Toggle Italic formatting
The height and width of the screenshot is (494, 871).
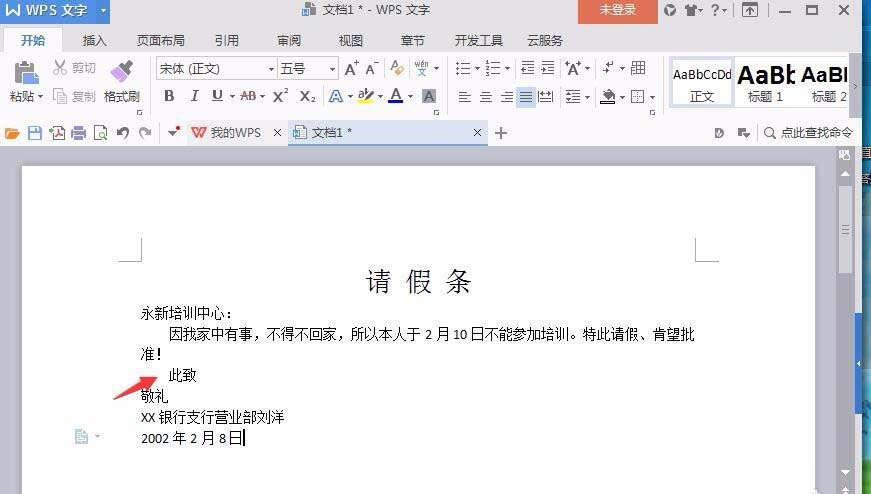194,96
